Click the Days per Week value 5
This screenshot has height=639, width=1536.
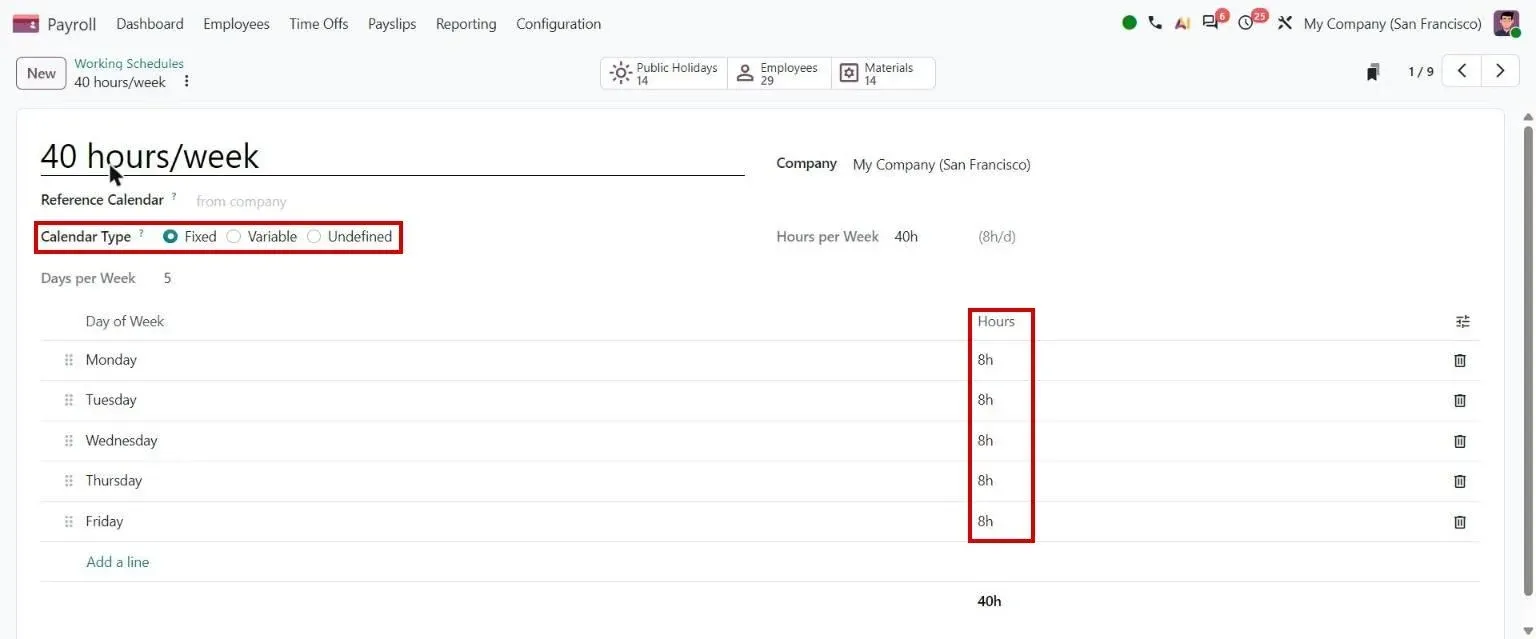pos(167,278)
